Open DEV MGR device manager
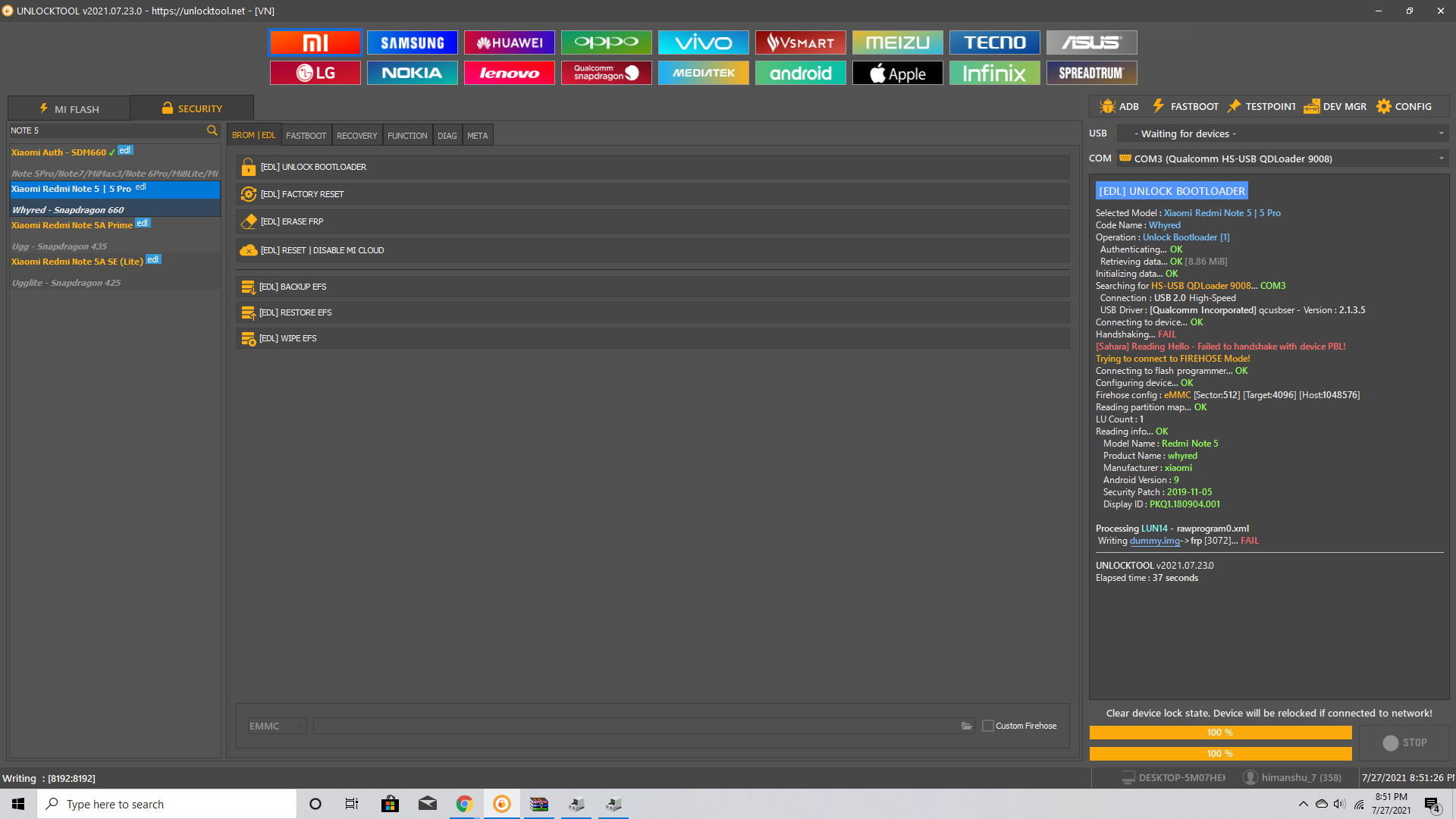 [x=1335, y=107]
